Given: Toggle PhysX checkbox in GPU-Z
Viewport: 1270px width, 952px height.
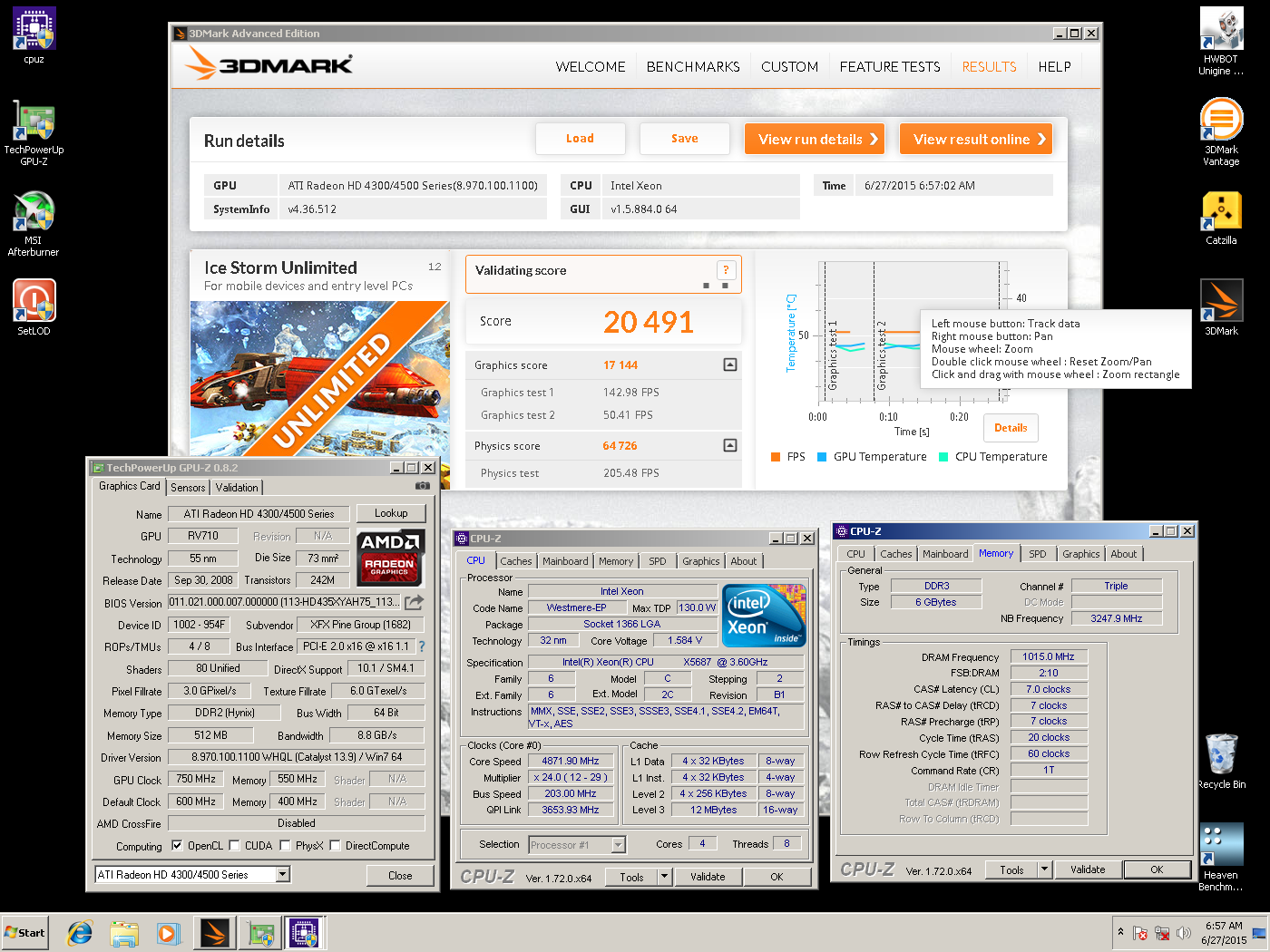Looking at the screenshot, I should pyautogui.click(x=285, y=846).
